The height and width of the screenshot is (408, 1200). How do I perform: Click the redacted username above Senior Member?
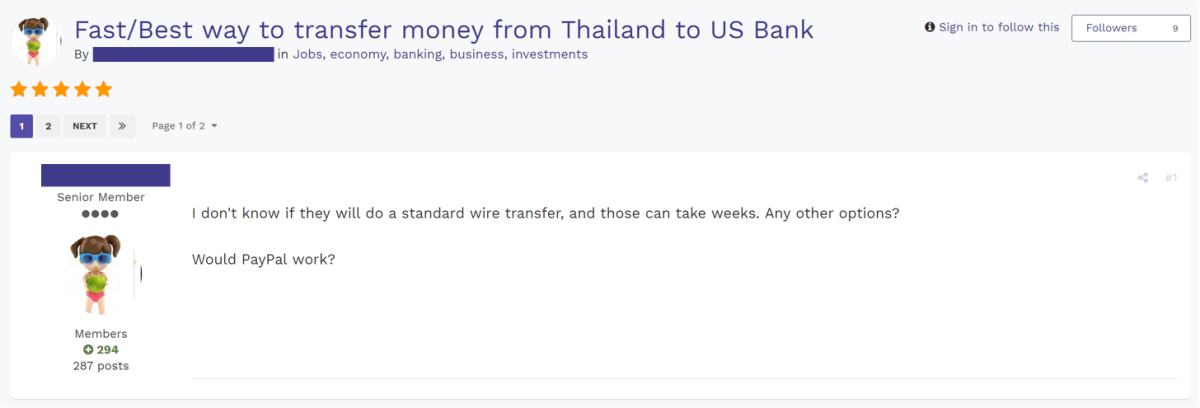coord(106,175)
